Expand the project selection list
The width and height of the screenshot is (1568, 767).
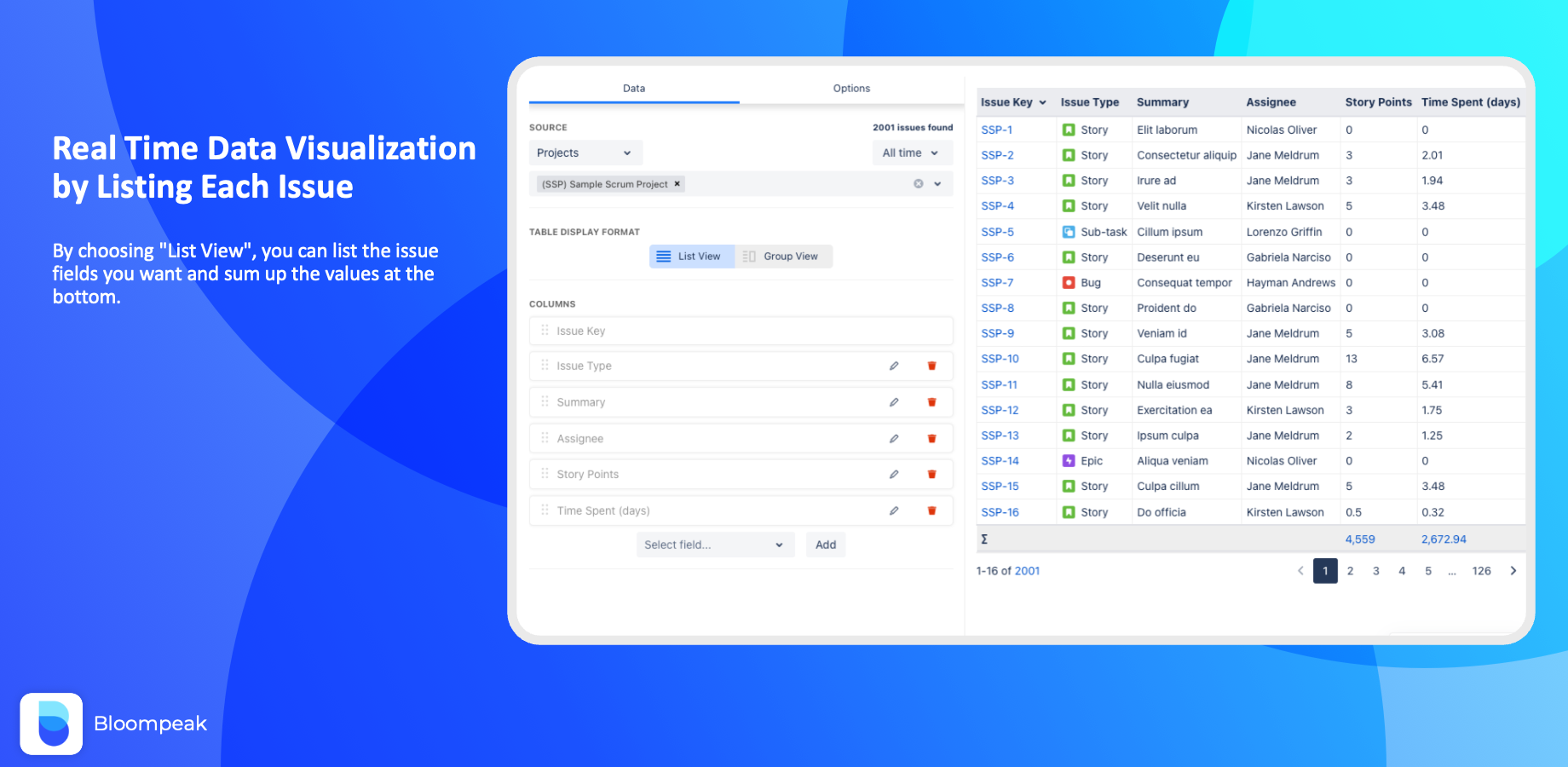click(937, 184)
